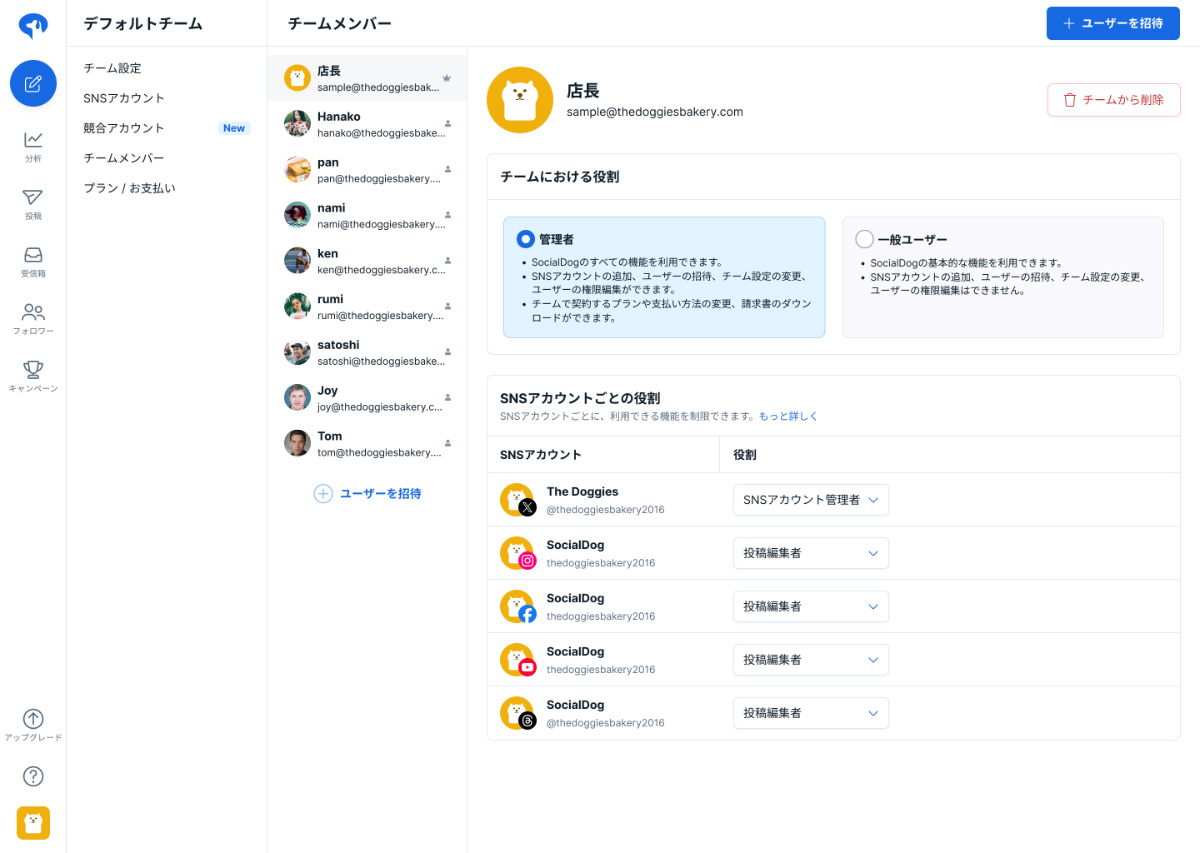The height and width of the screenshot is (853, 1200).
Task: Click the user icon beside Joy
Action: pos(448,398)
